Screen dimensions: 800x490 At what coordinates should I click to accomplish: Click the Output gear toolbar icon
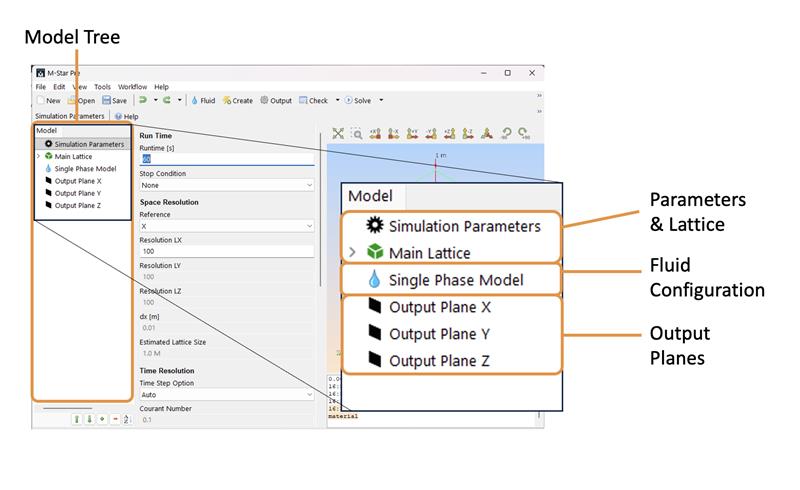(x=275, y=100)
